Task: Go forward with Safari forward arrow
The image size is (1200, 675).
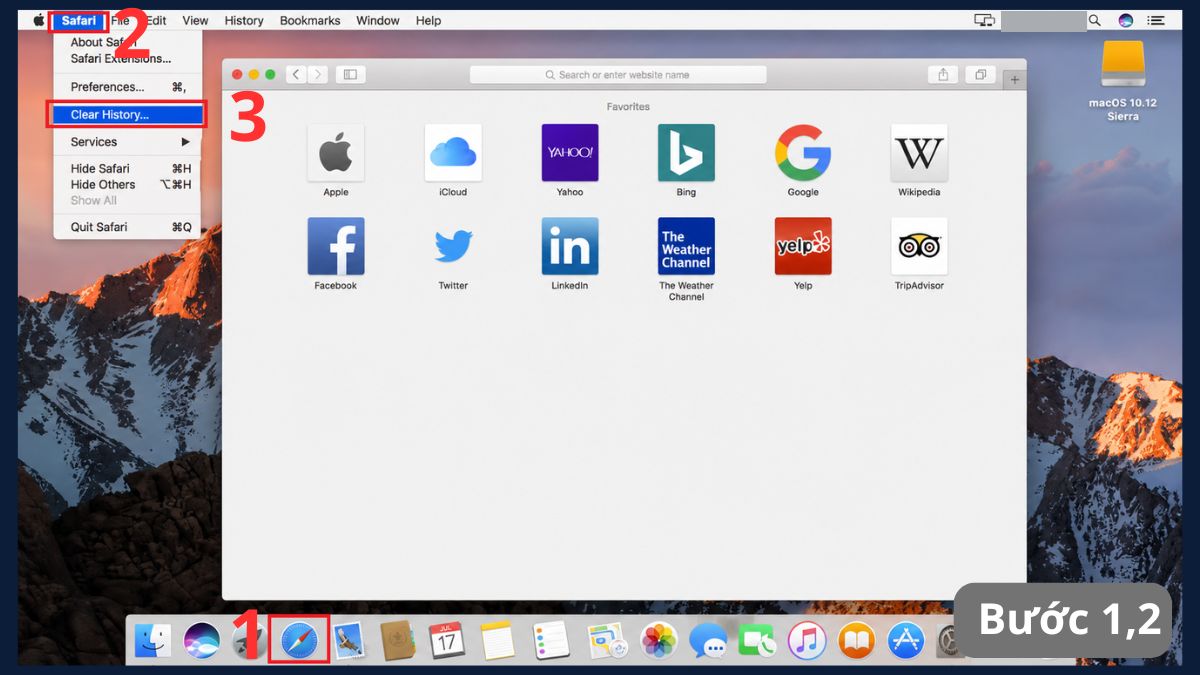Action: click(x=317, y=75)
